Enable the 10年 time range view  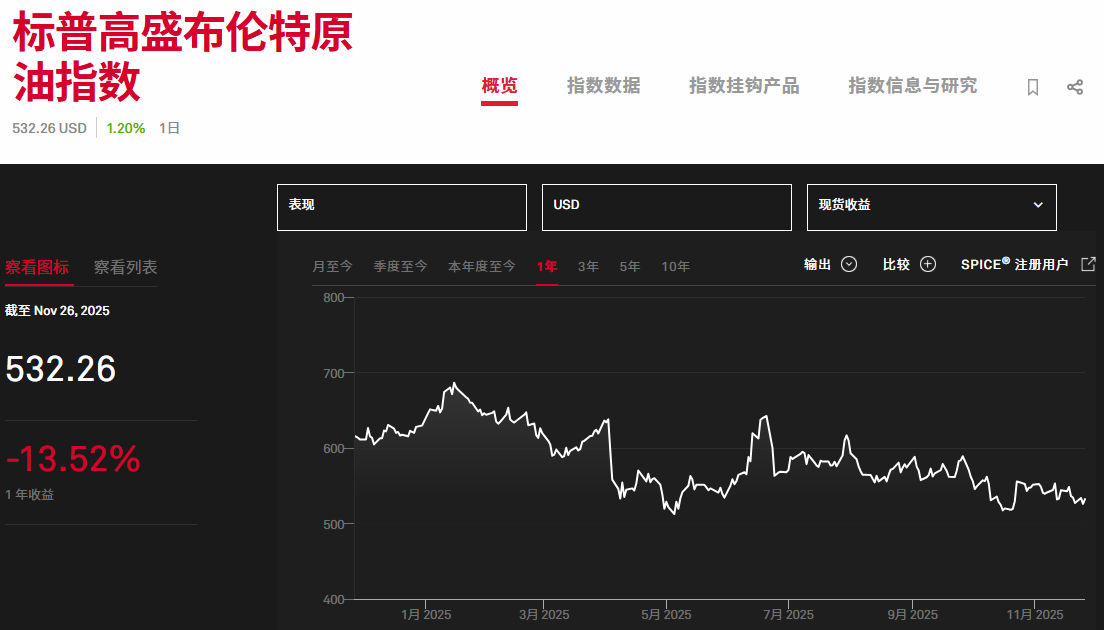click(675, 266)
